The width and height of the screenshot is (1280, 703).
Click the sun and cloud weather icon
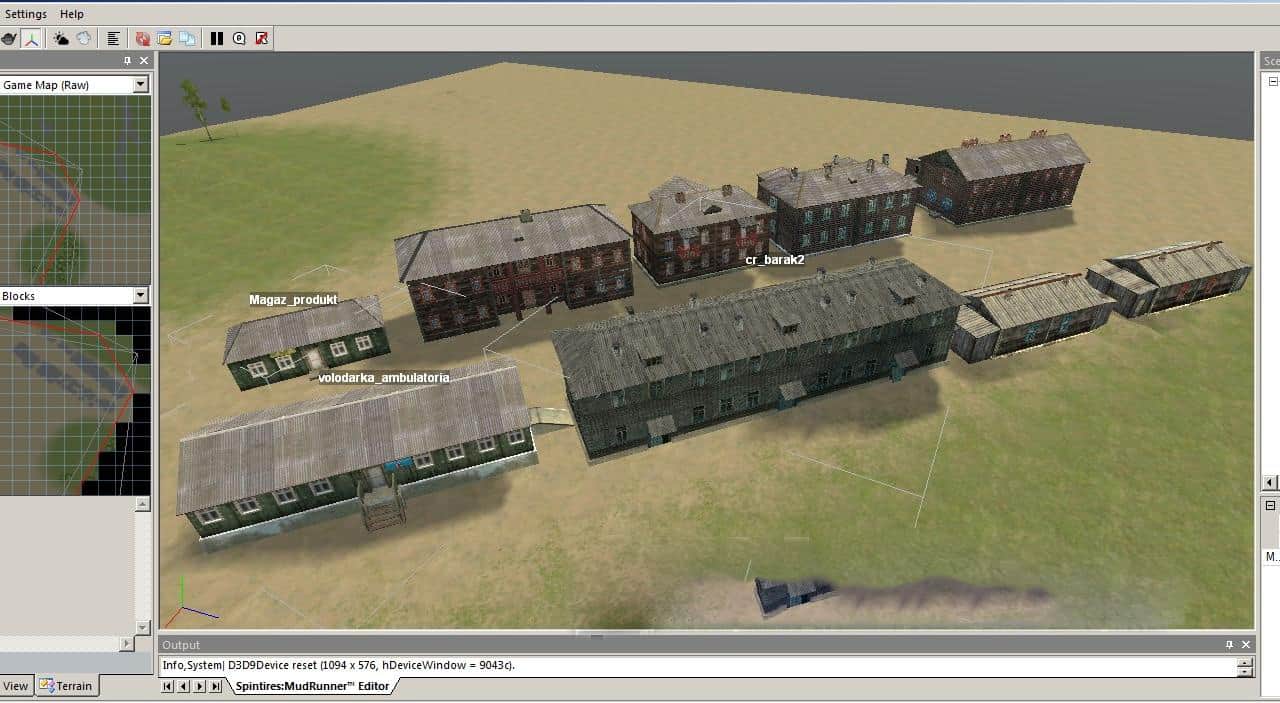pyautogui.click(x=62, y=39)
